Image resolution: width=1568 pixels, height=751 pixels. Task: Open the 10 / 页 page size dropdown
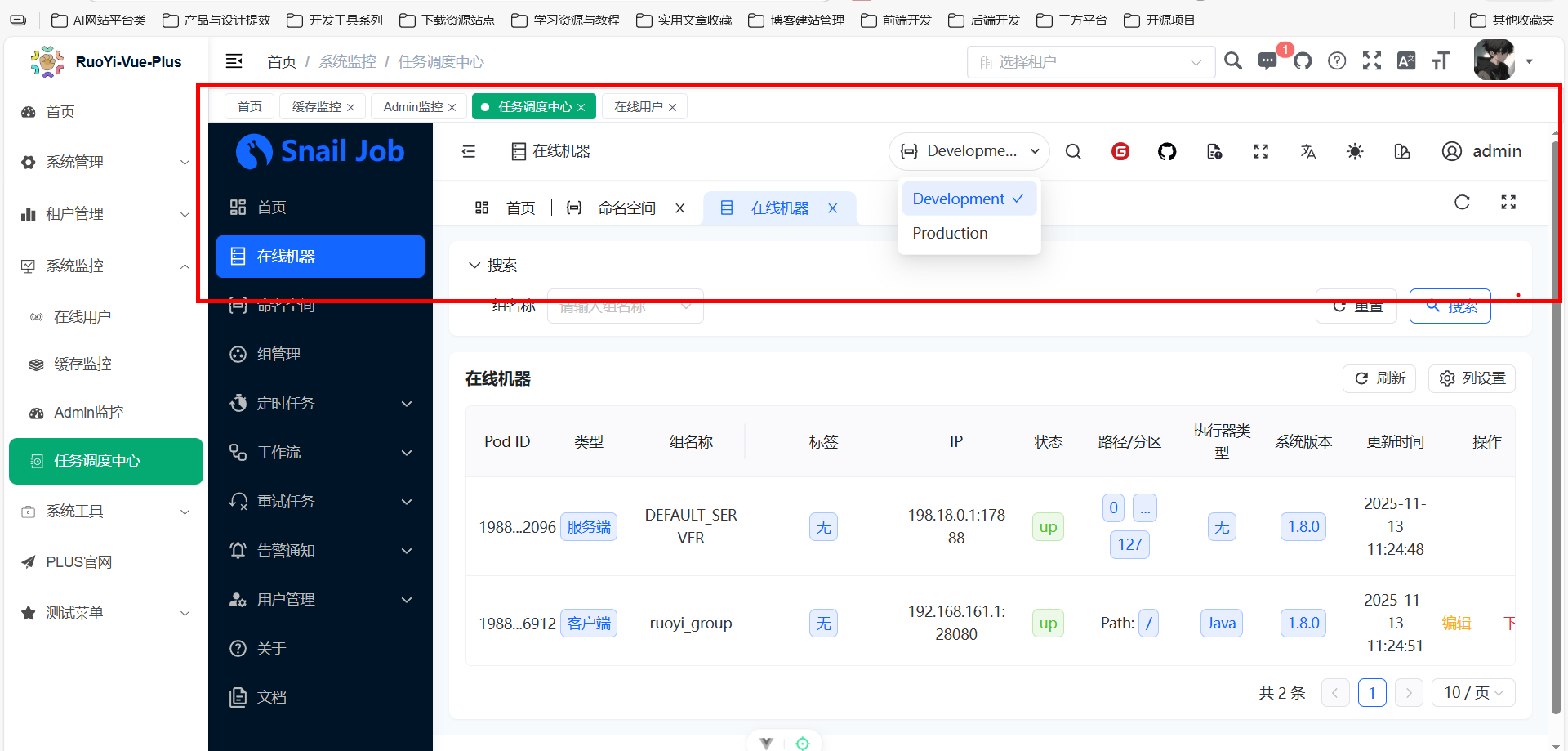[x=1472, y=692]
